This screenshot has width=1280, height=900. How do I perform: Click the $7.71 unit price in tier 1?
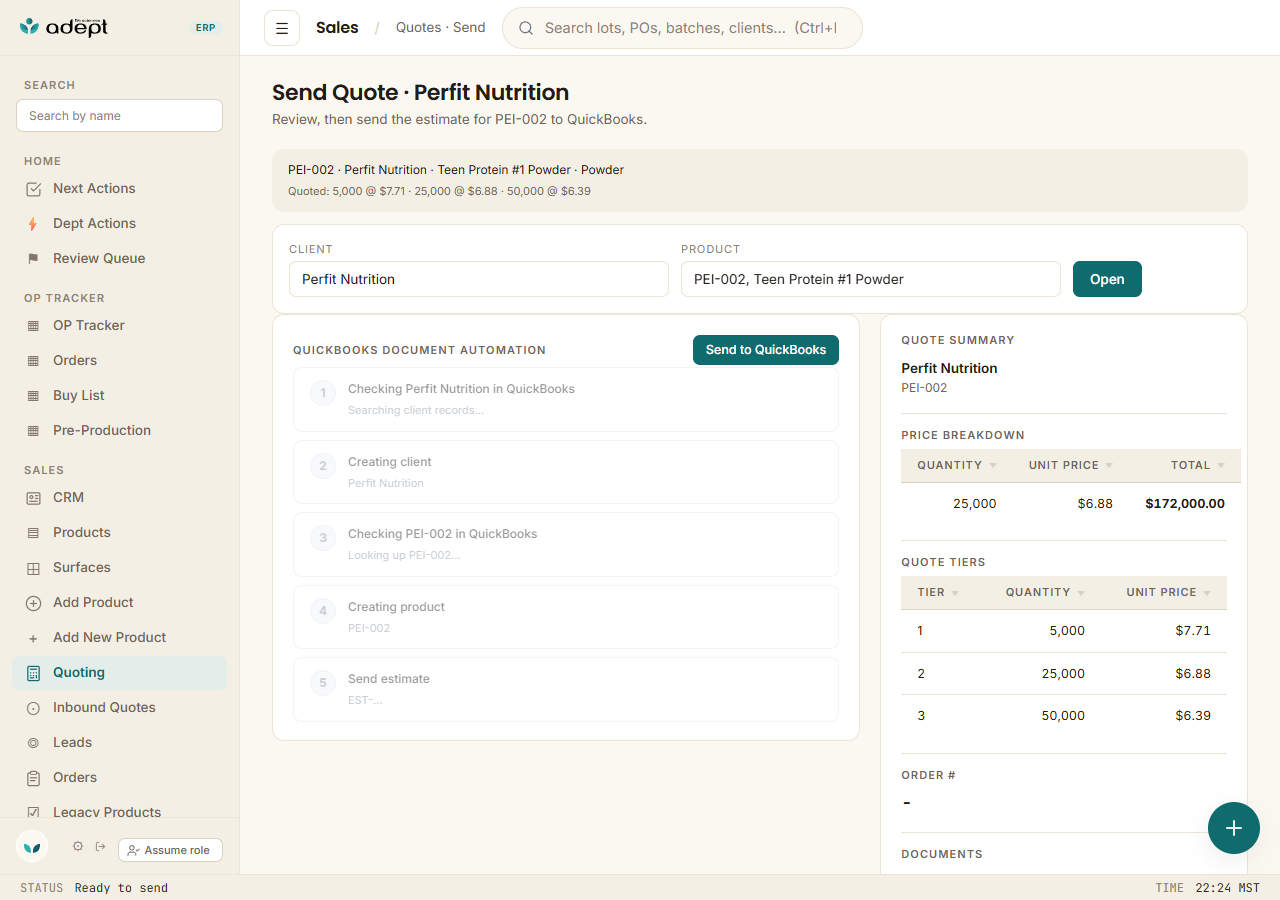[x=1193, y=631]
